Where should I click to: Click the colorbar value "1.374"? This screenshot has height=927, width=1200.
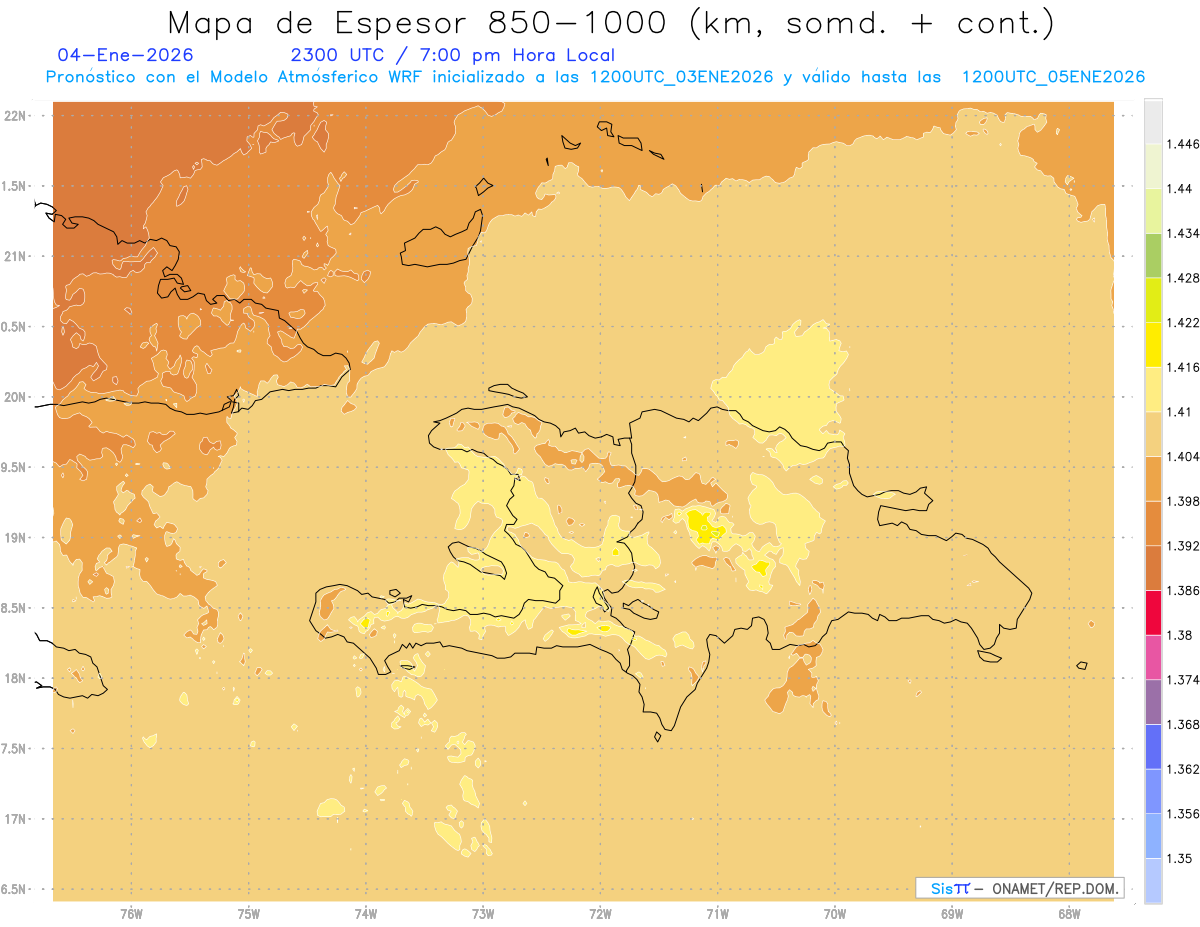tap(1183, 680)
